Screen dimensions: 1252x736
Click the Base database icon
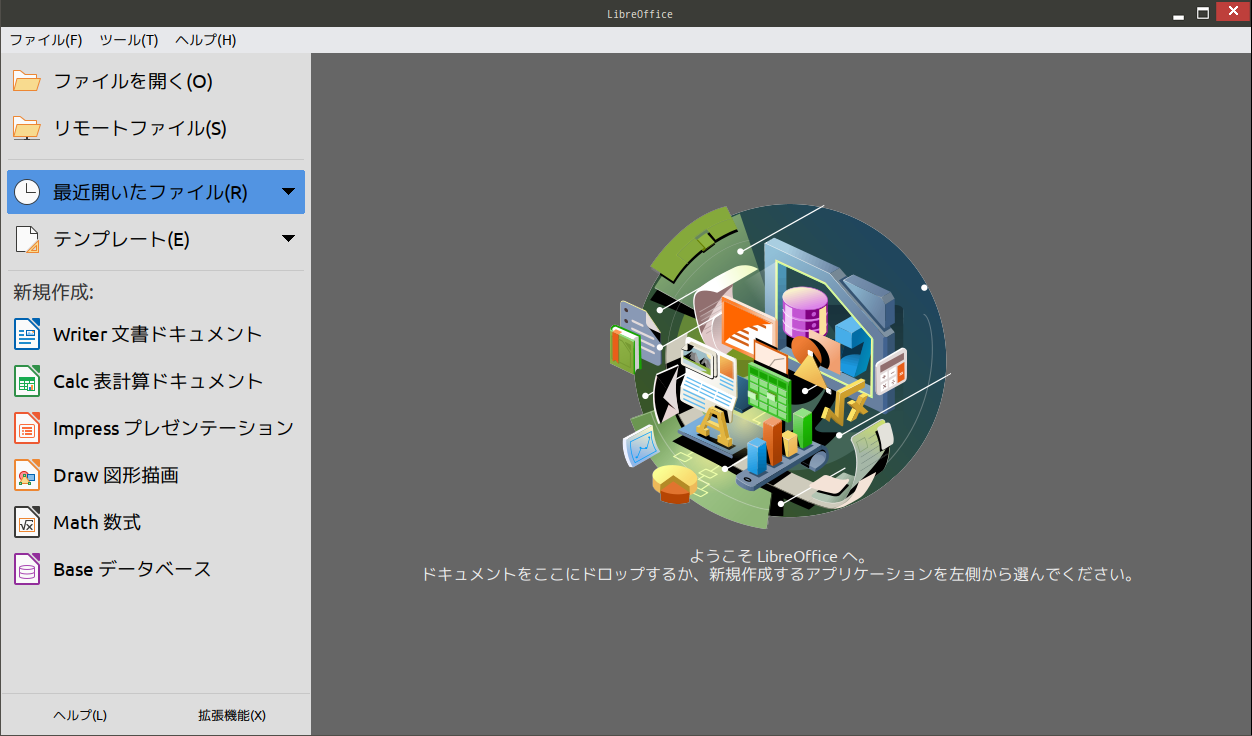coord(27,569)
